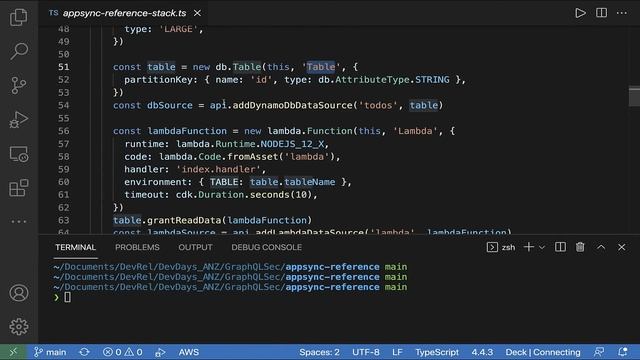
Task: Change file encoding UTF-8
Action: tap(366, 352)
